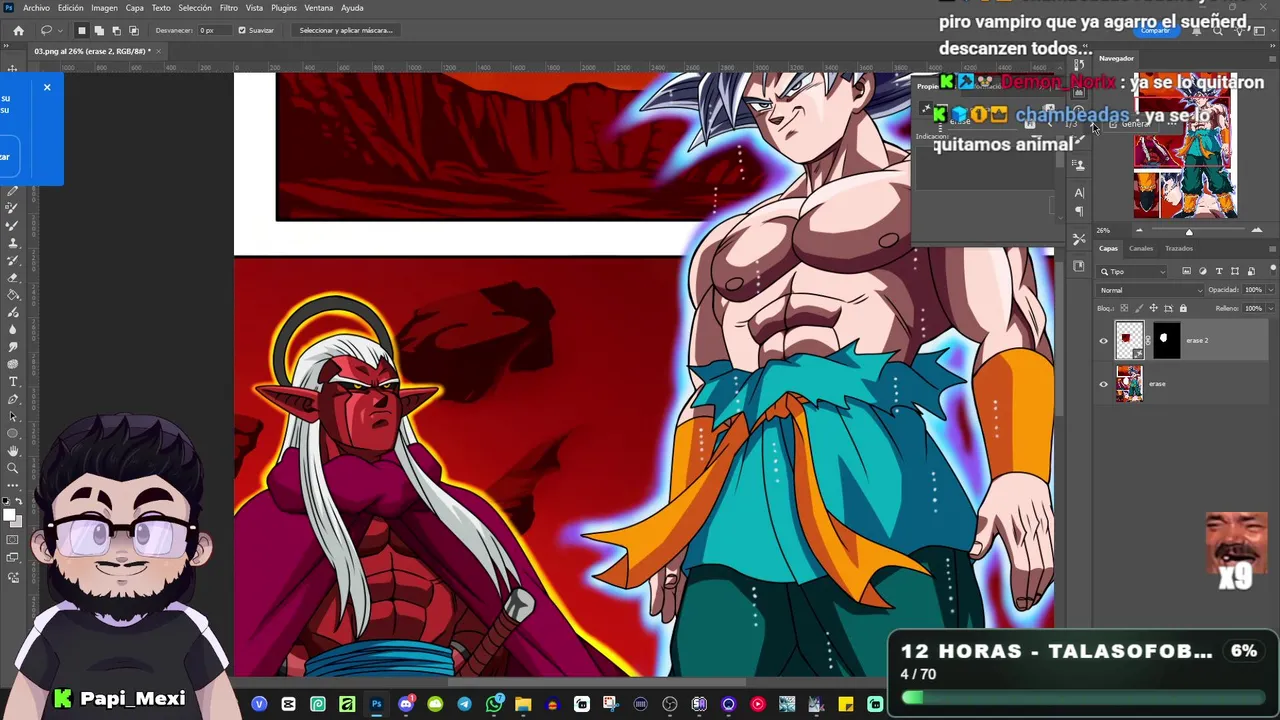Filter layers by shape layer icon
This screenshot has width=1280, height=720.
[1235, 271]
